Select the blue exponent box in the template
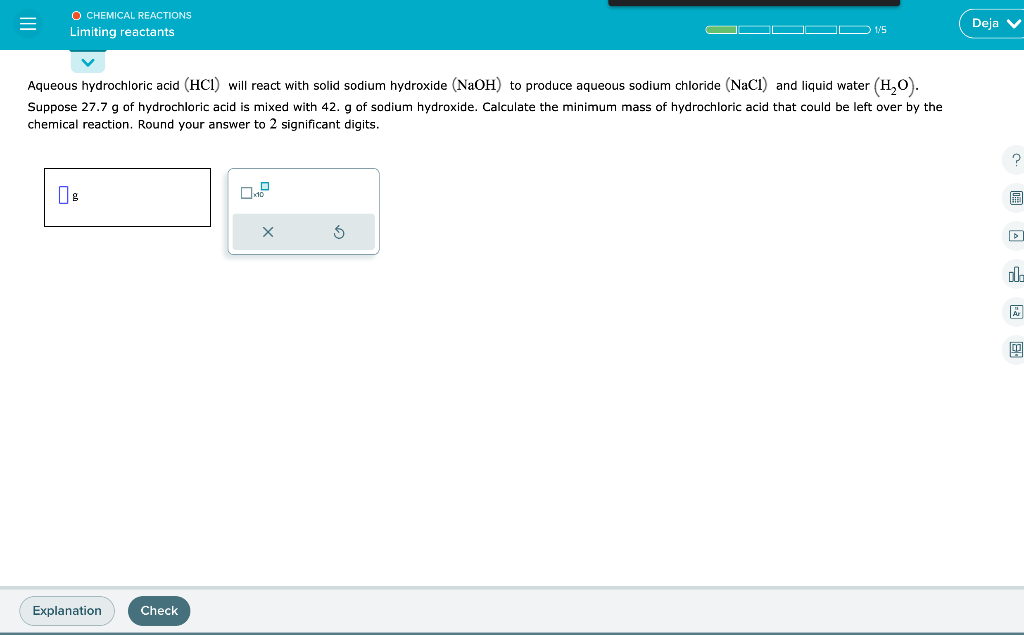 [263, 185]
